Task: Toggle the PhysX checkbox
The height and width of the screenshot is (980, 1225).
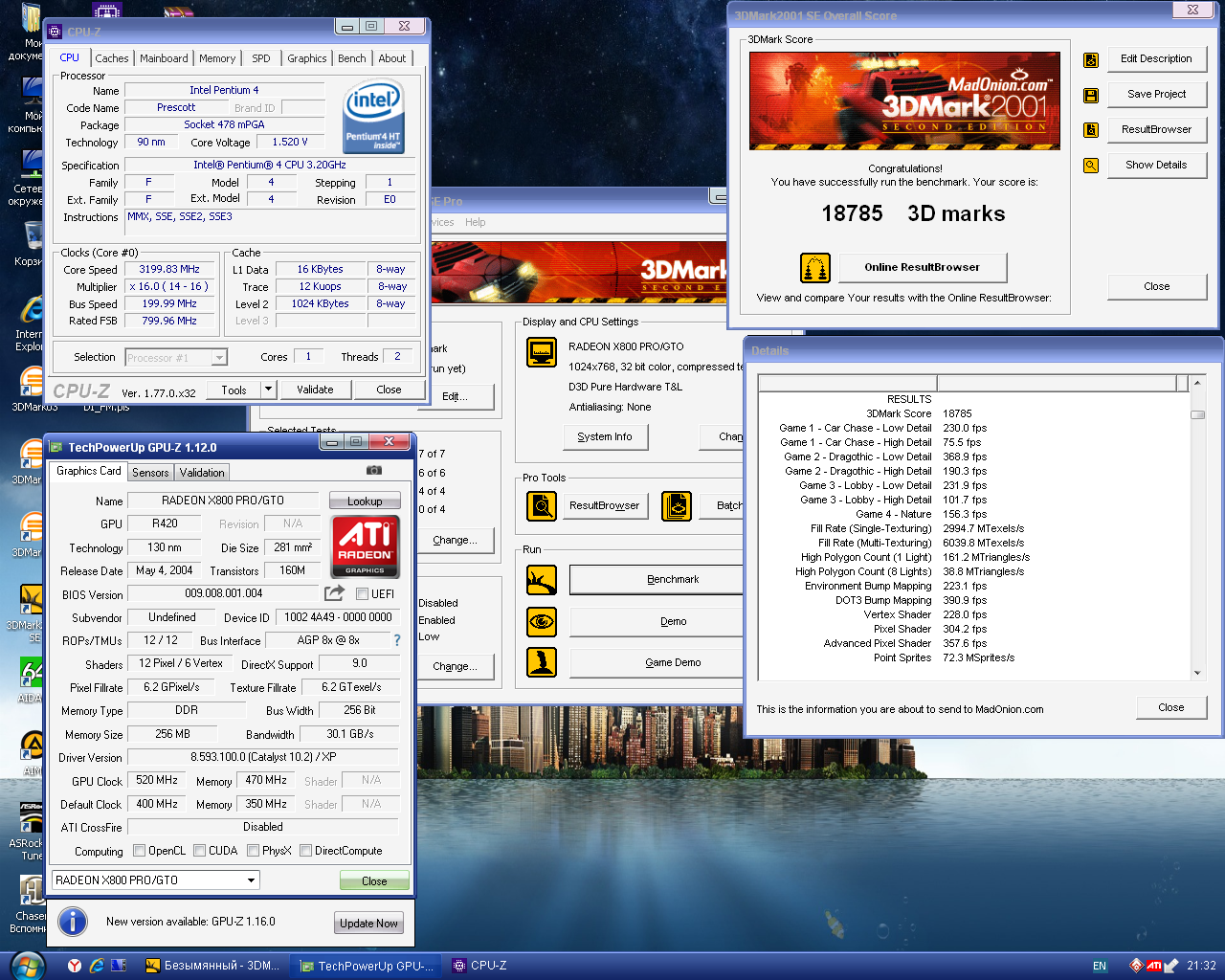Action: 253,850
